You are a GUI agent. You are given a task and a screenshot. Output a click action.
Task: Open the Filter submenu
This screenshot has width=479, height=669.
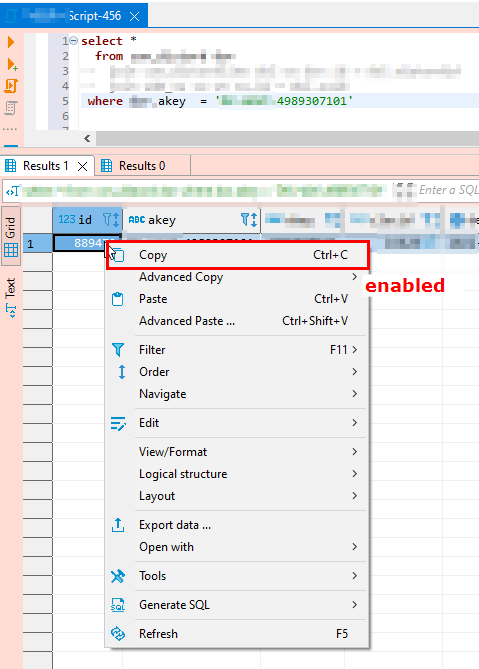(x=237, y=350)
